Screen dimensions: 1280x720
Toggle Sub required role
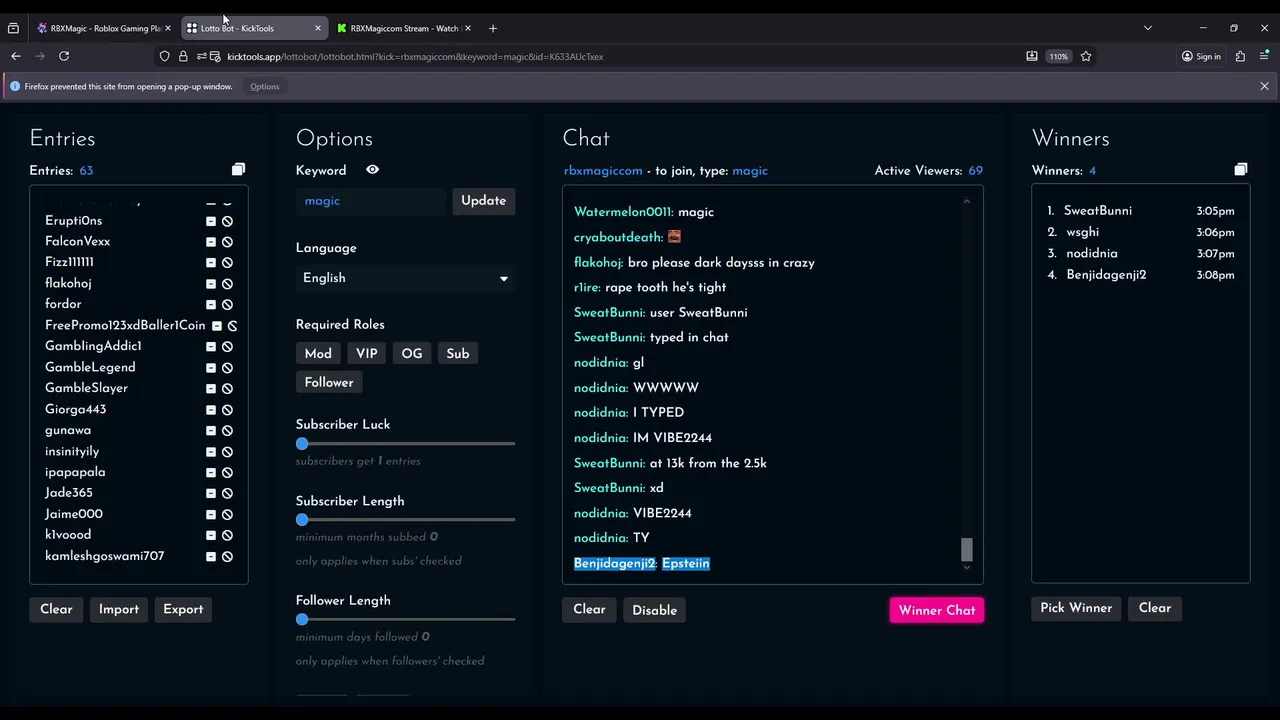pos(458,354)
